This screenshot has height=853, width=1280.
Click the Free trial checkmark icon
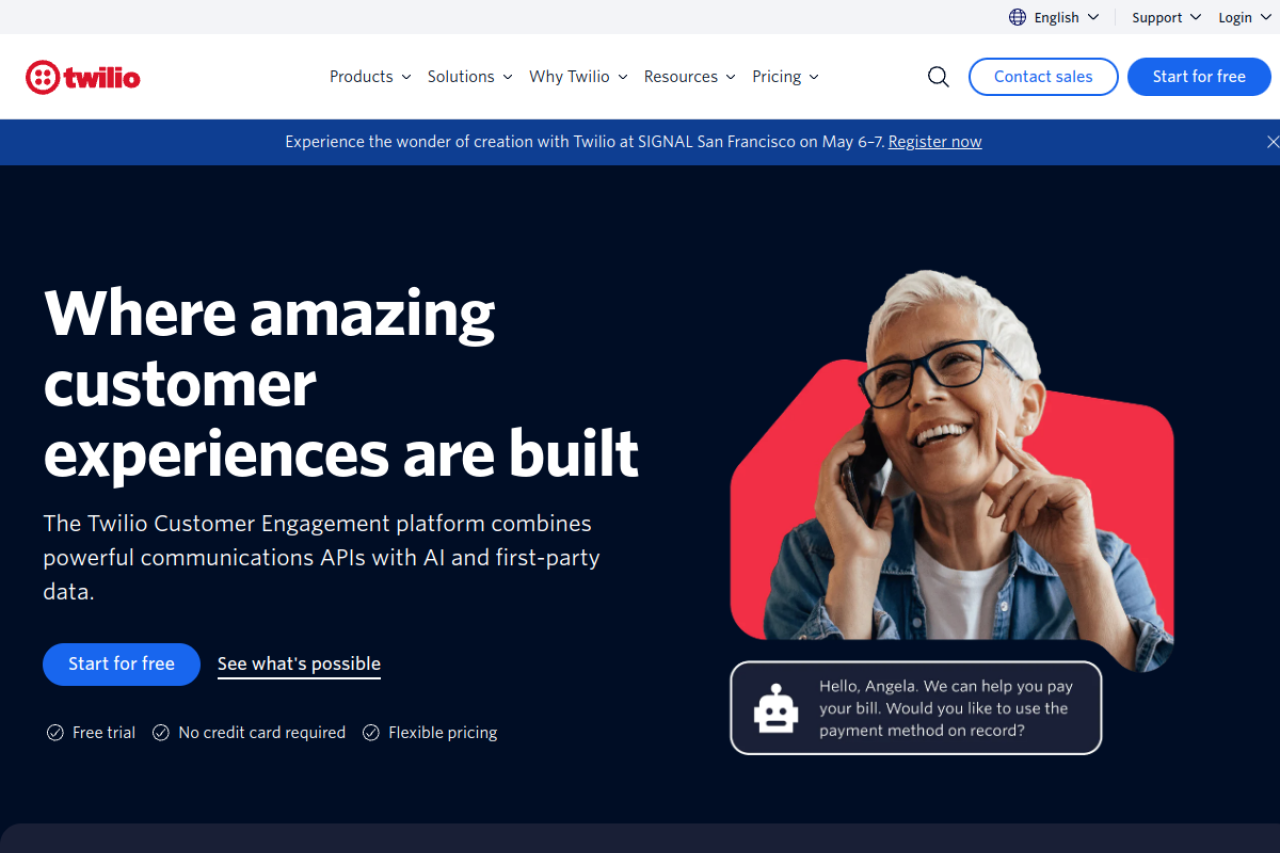(x=55, y=733)
